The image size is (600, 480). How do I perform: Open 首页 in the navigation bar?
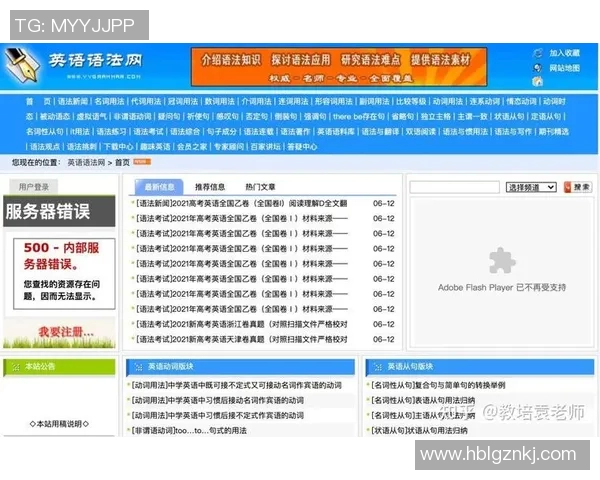coord(38,101)
